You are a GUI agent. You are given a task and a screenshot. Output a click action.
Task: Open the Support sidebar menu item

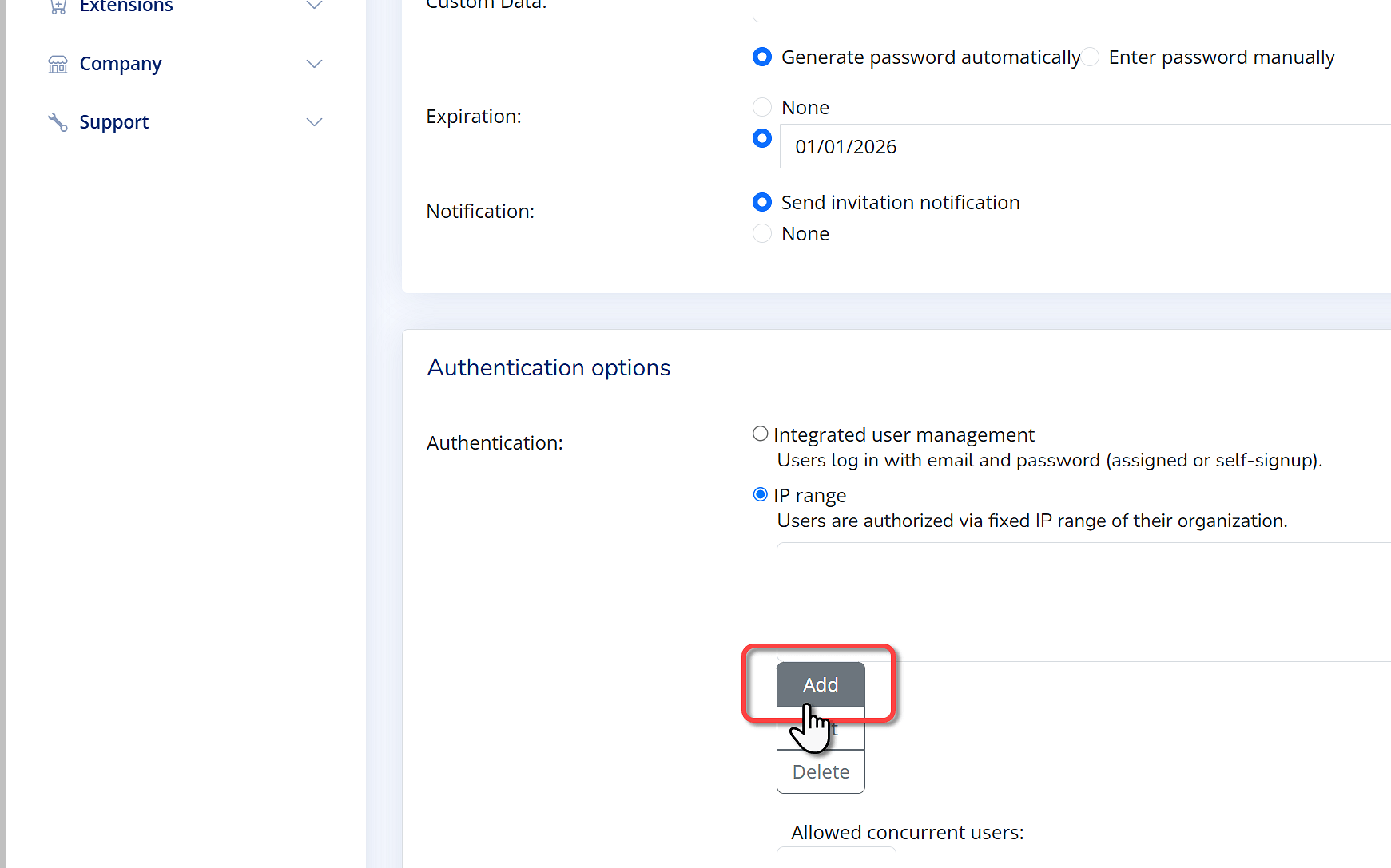[x=113, y=122]
